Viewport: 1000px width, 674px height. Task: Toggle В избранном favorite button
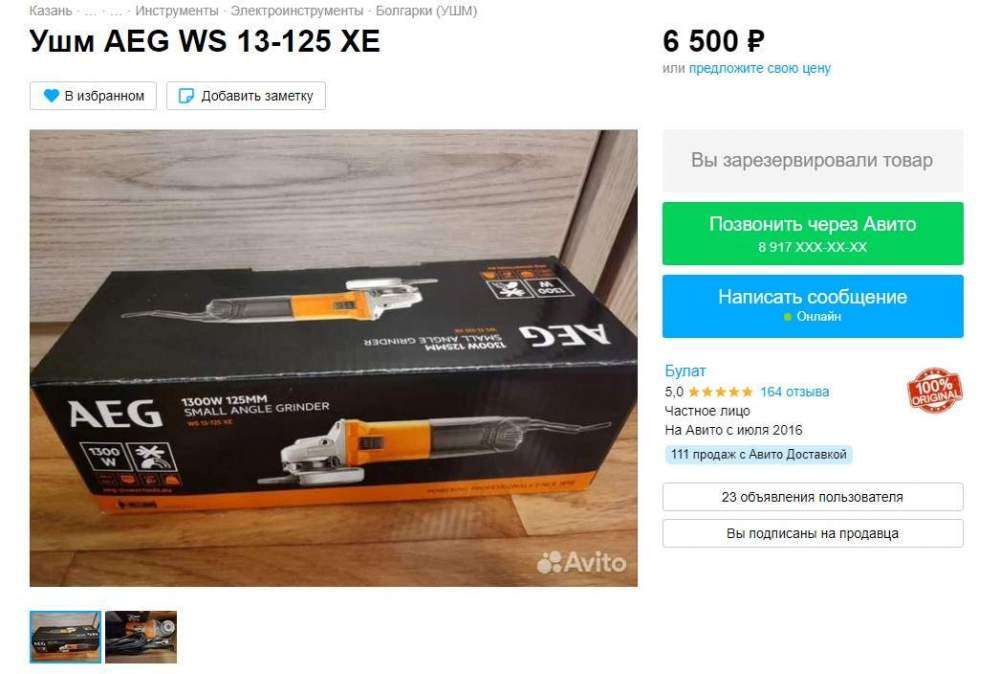tap(93, 96)
